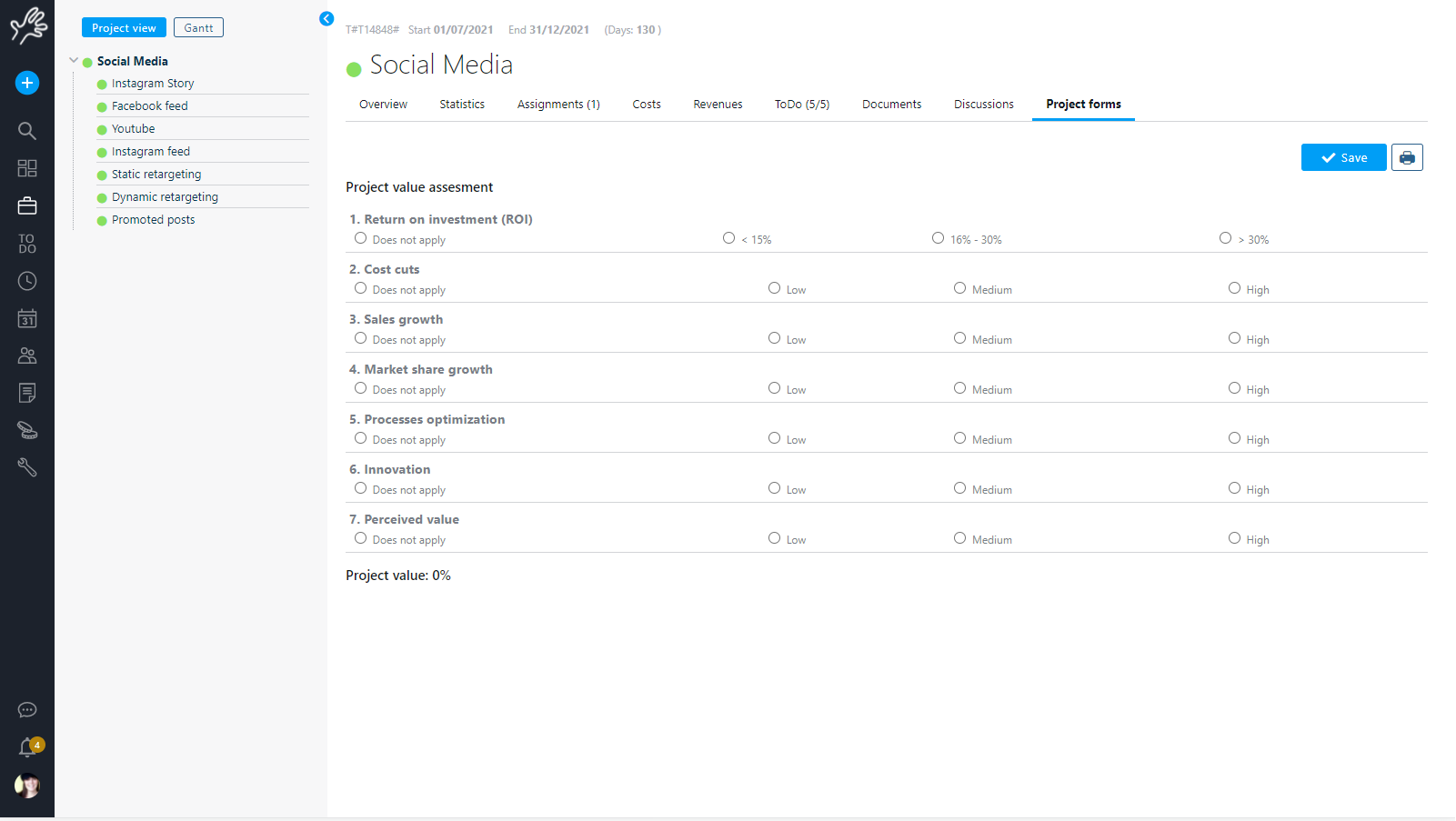Open the search magnifier icon in sidebar

[x=27, y=131]
